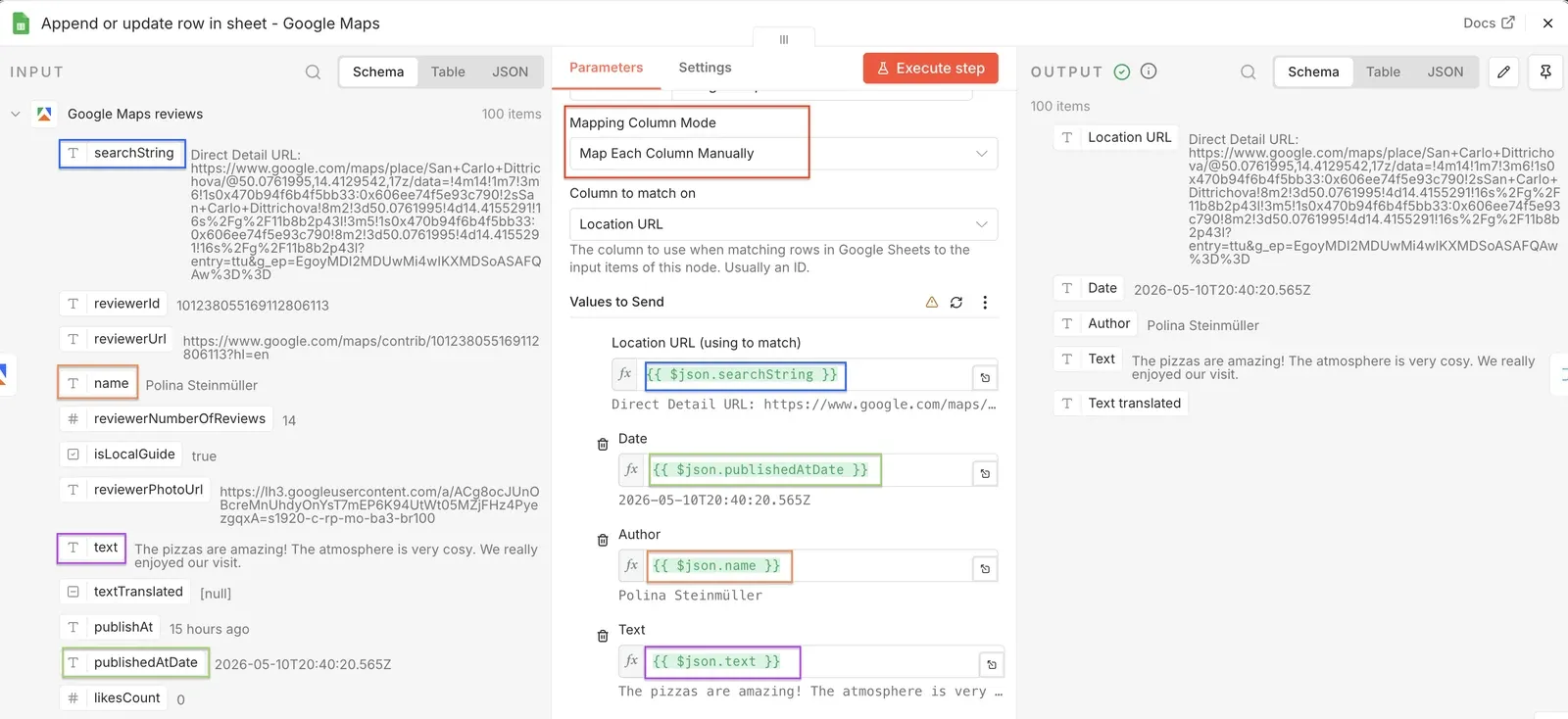Select Text output field
The image size is (1568, 719).
(x=1089, y=359)
